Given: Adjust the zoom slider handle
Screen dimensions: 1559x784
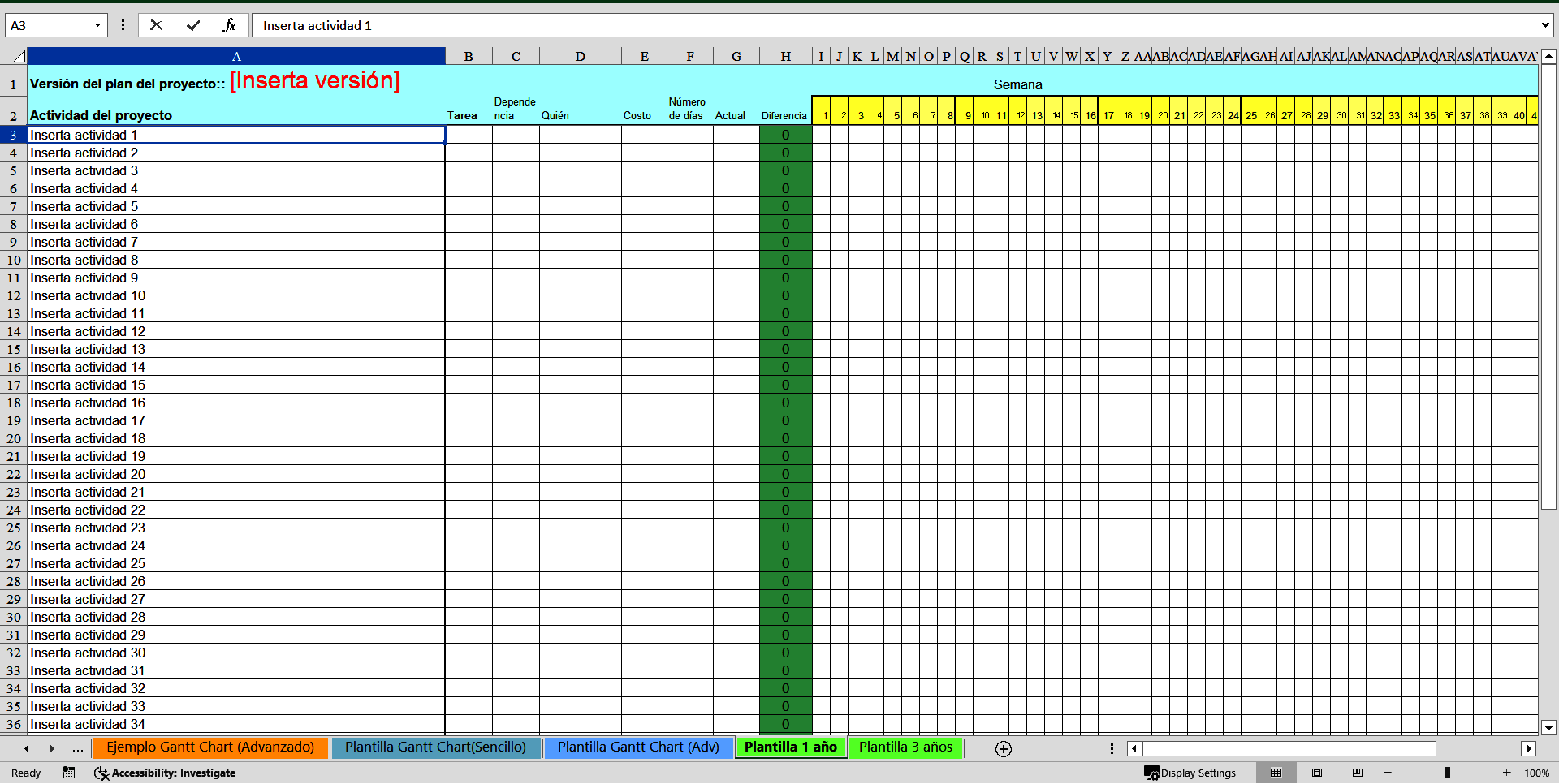Looking at the screenshot, I should pyautogui.click(x=1448, y=773).
